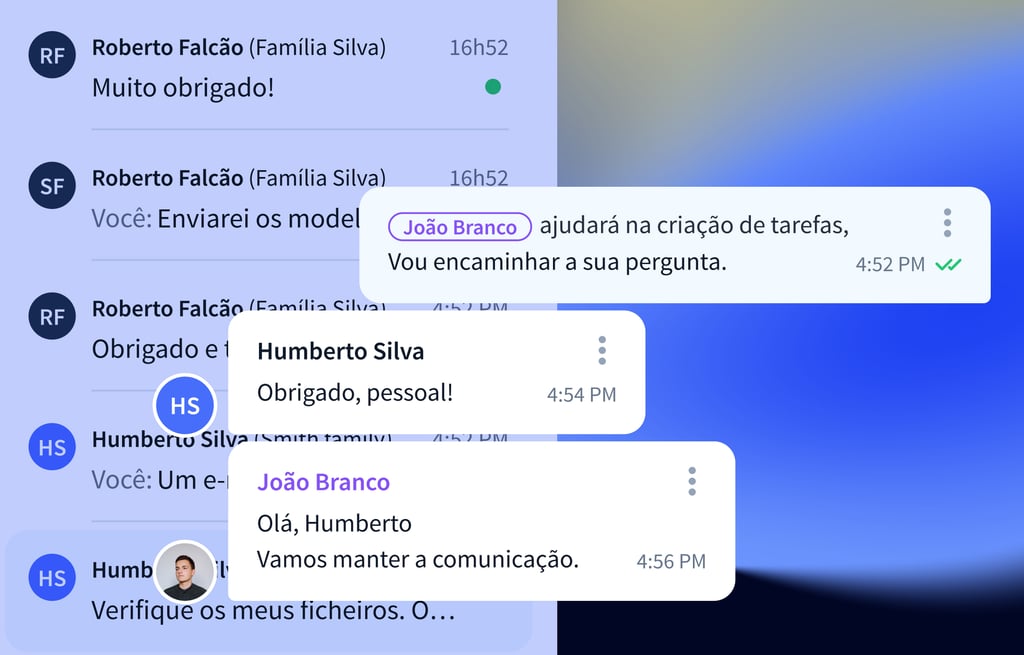
Task: Click HS avatar in highlighted last conversation
Action: (52, 577)
